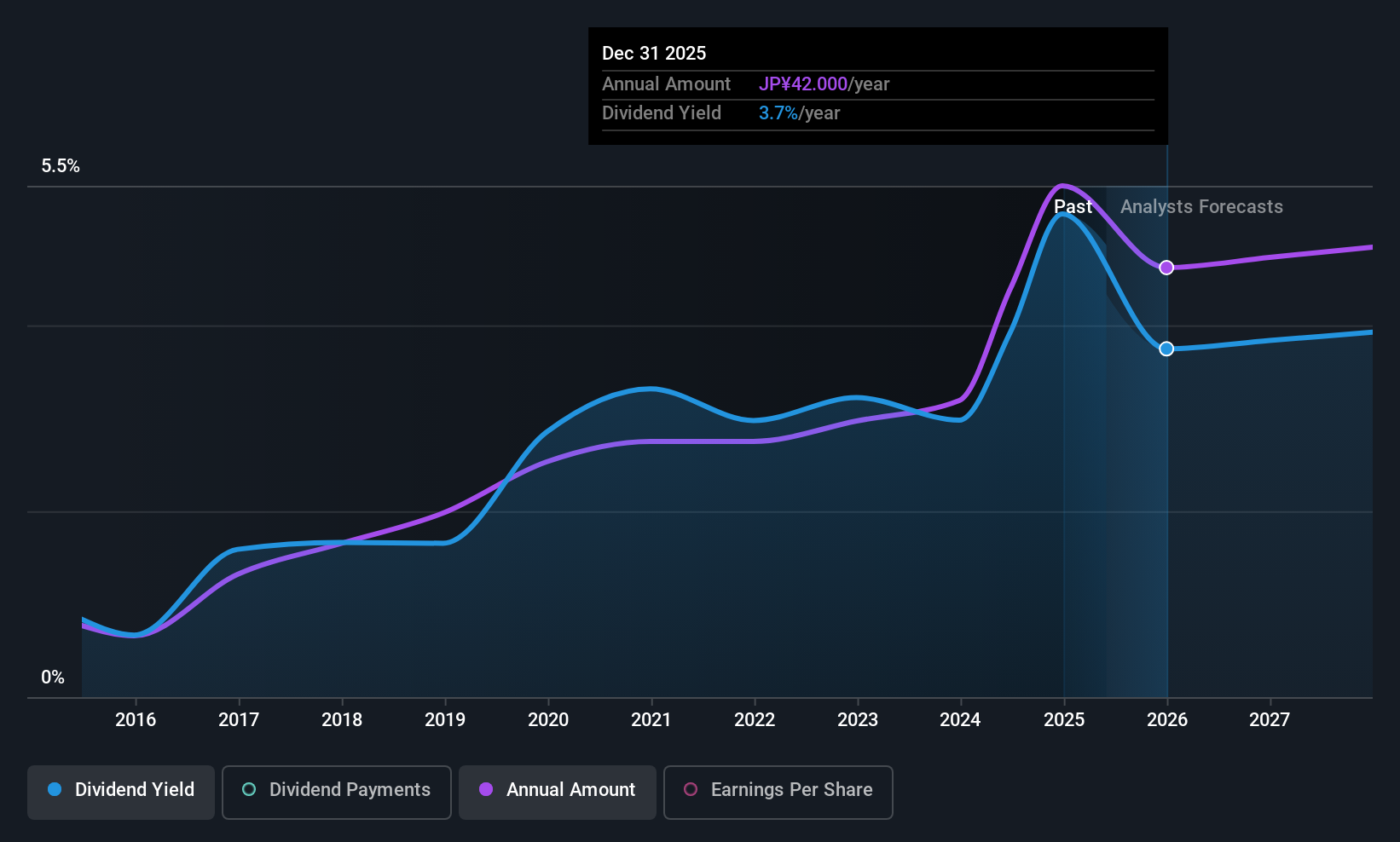
Task: Click the JP¥42.000/year tooltip value
Action: pyautogui.click(x=824, y=84)
